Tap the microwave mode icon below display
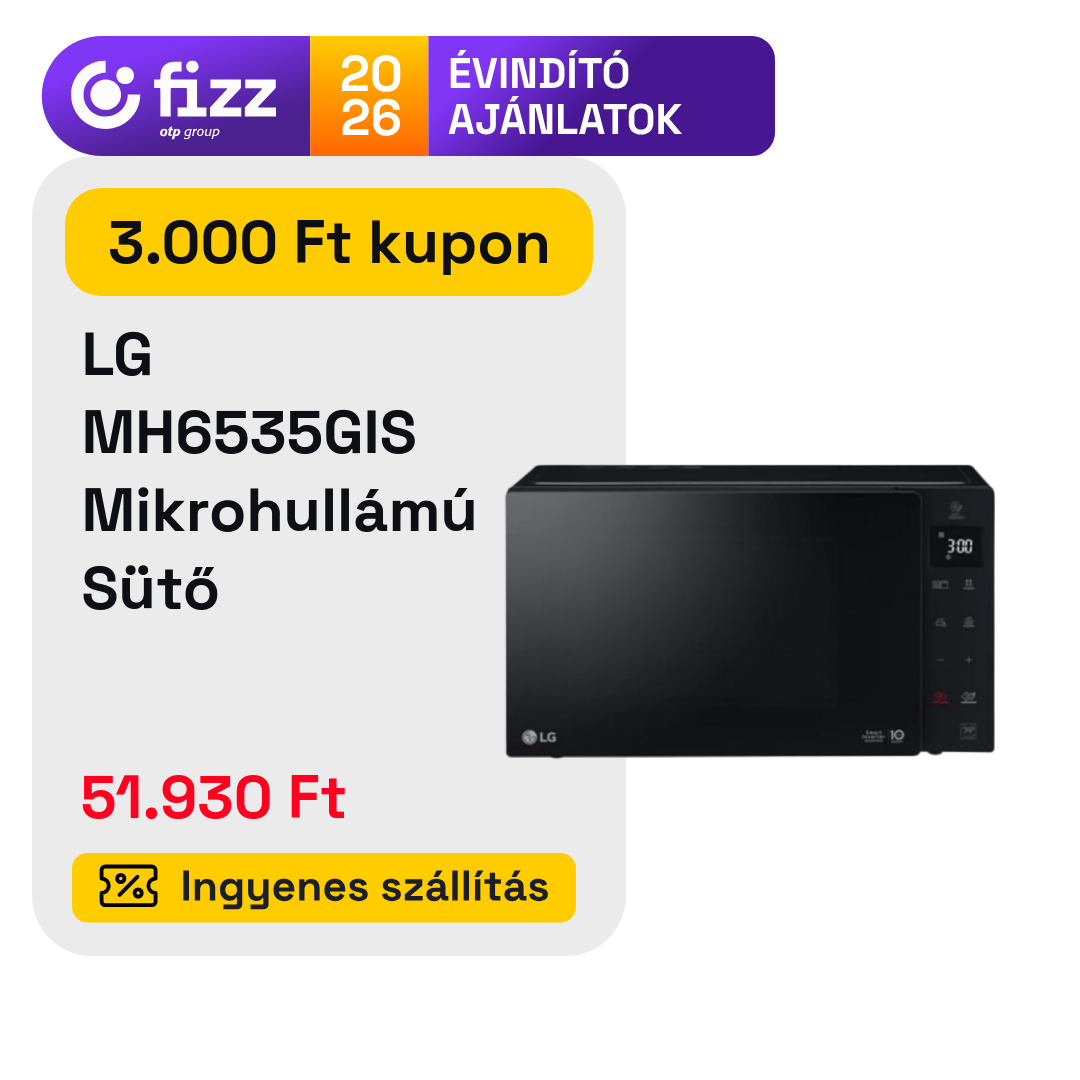The image size is (1080, 1080). [x=940, y=585]
